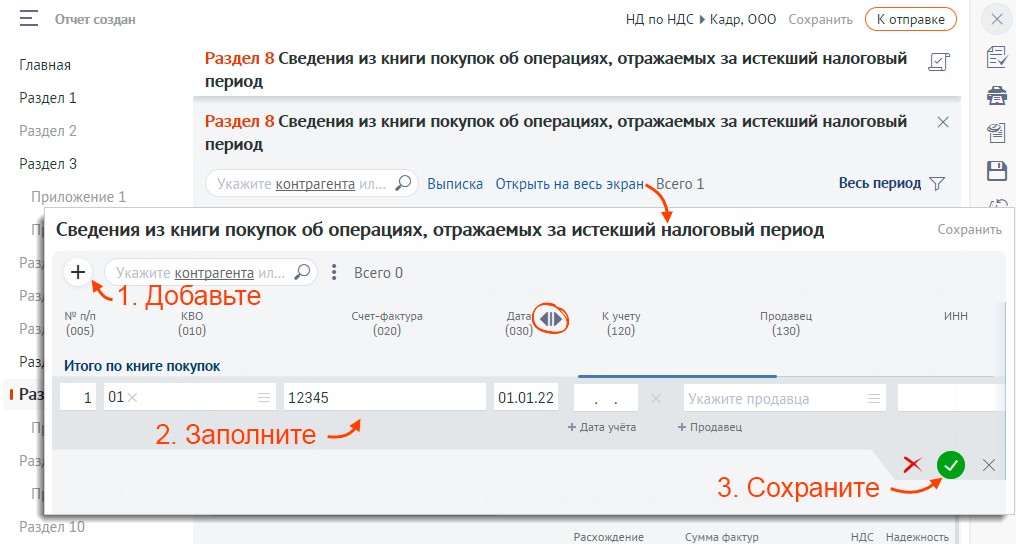Viewport: 1016px width, 544px height.
Task: Clear the К учету date with the x icon
Action: point(656,398)
